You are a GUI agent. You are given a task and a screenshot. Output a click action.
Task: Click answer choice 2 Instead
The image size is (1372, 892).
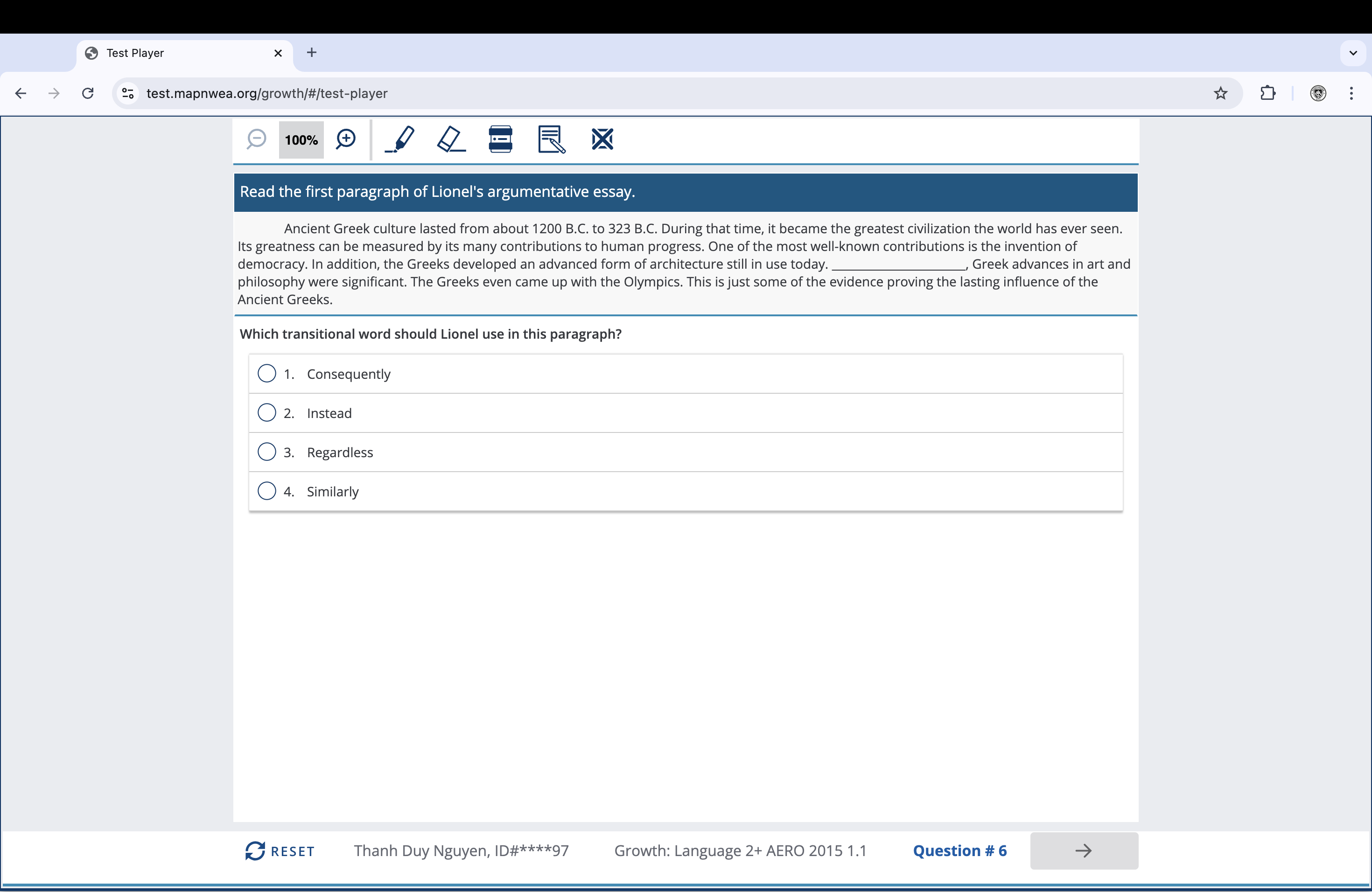267,413
